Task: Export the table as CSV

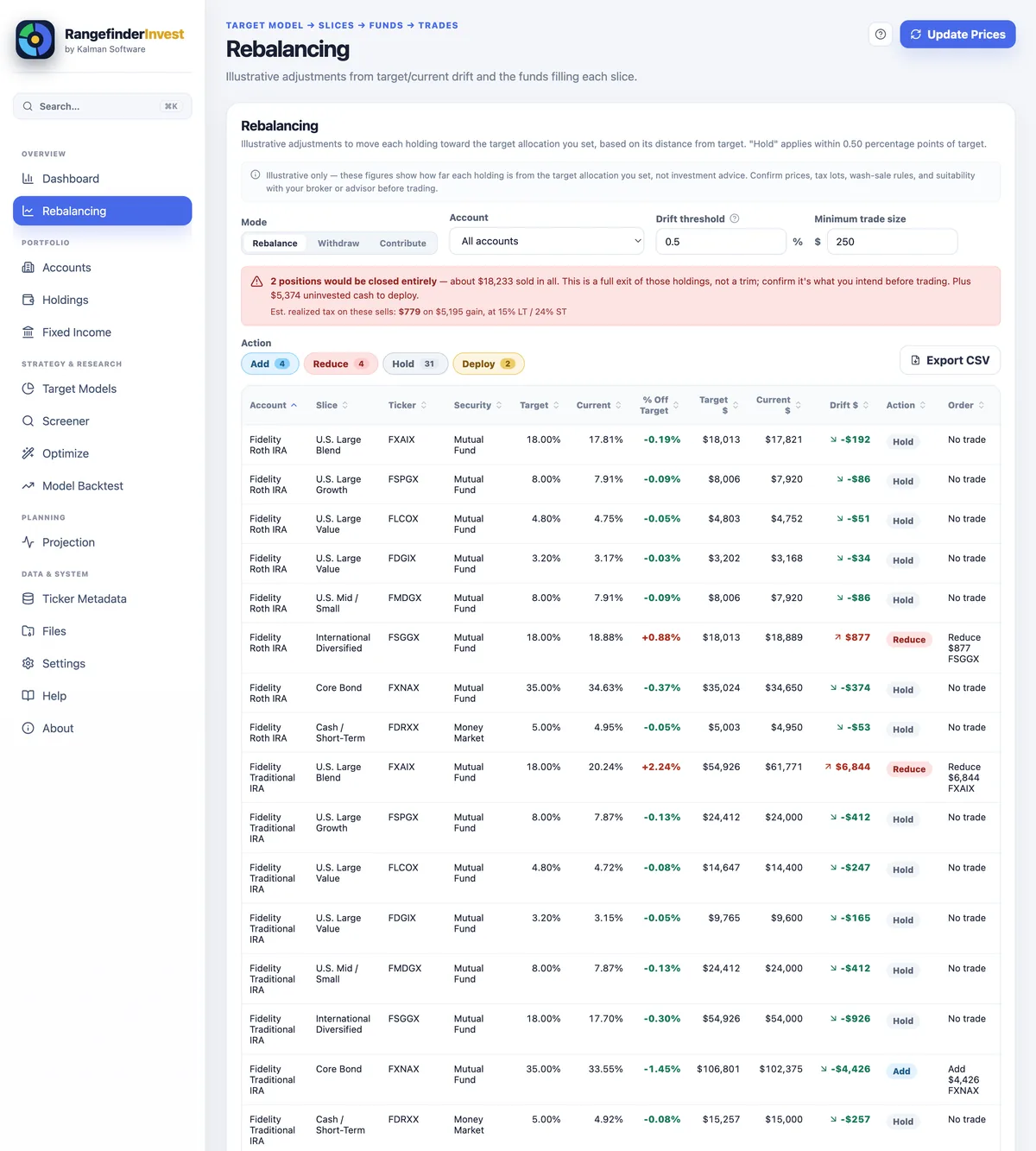Action: (x=950, y=360)
